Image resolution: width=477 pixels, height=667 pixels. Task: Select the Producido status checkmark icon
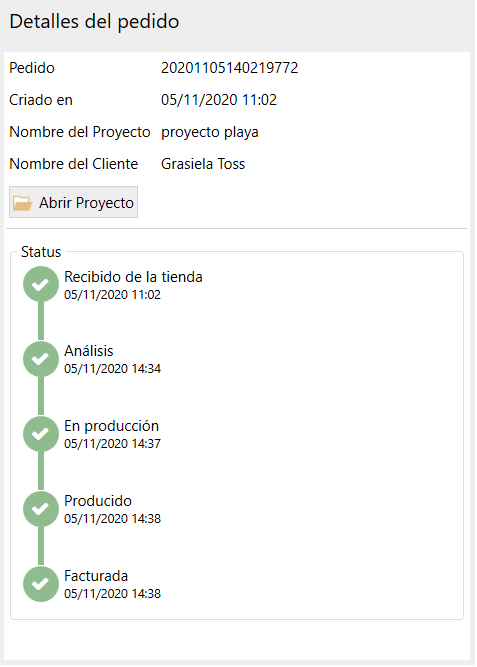pyautogui.click(x=41, y=509)
